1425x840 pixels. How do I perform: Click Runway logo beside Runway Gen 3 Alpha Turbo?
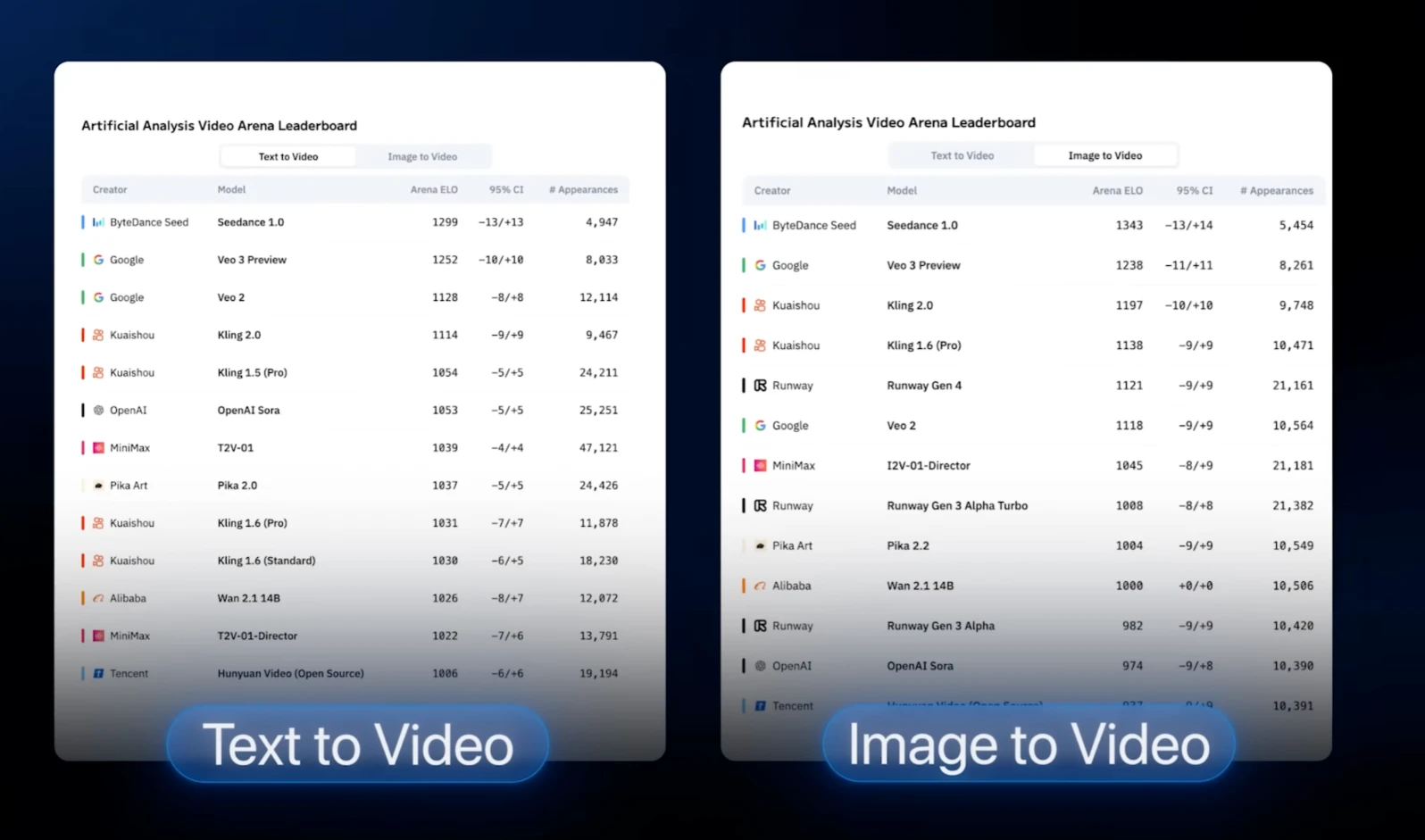(x=760, y=505)
